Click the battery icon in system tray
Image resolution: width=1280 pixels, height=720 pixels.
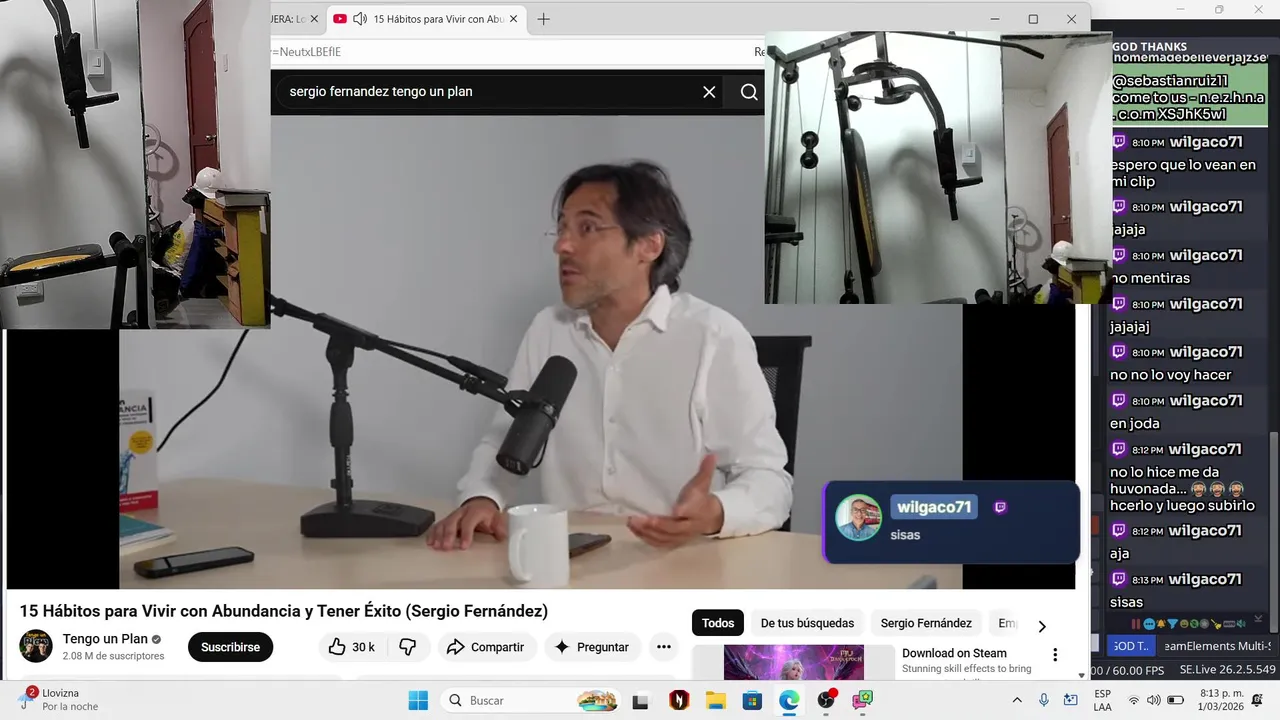[1176, 700]
